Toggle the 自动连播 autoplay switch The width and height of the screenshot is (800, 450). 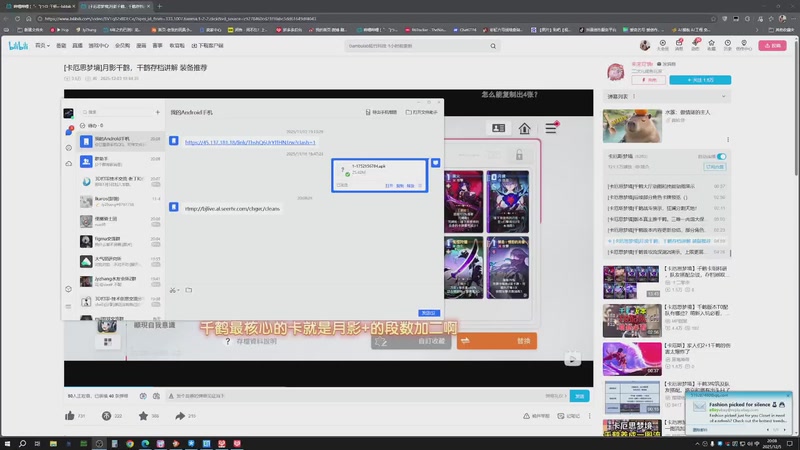click(x=721, y=157)
